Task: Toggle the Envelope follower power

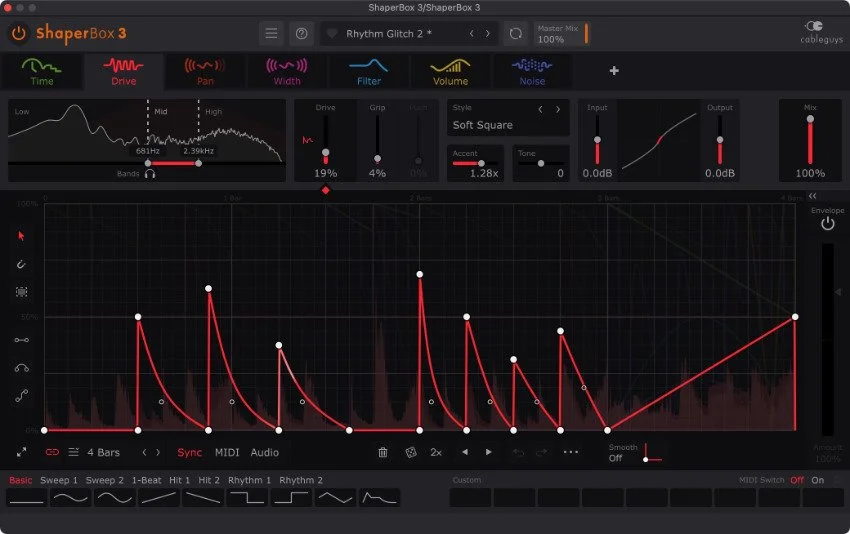Action: (827, 223)
